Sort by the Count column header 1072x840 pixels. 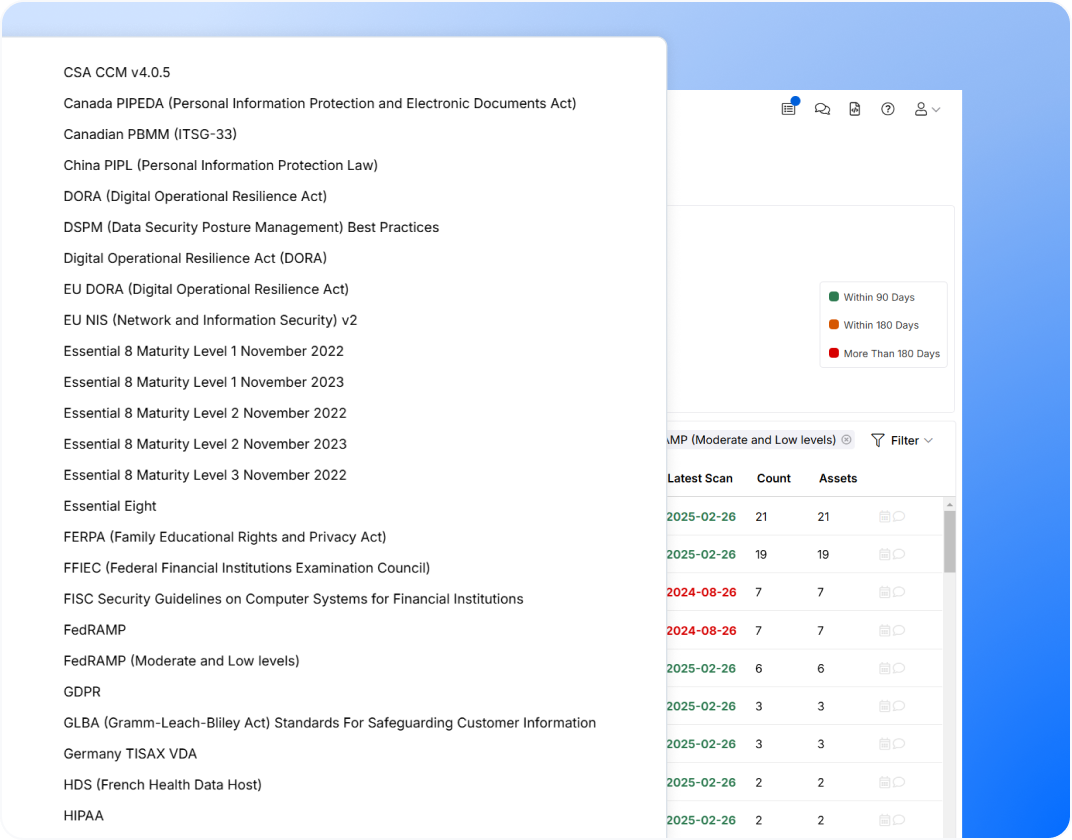773,478
